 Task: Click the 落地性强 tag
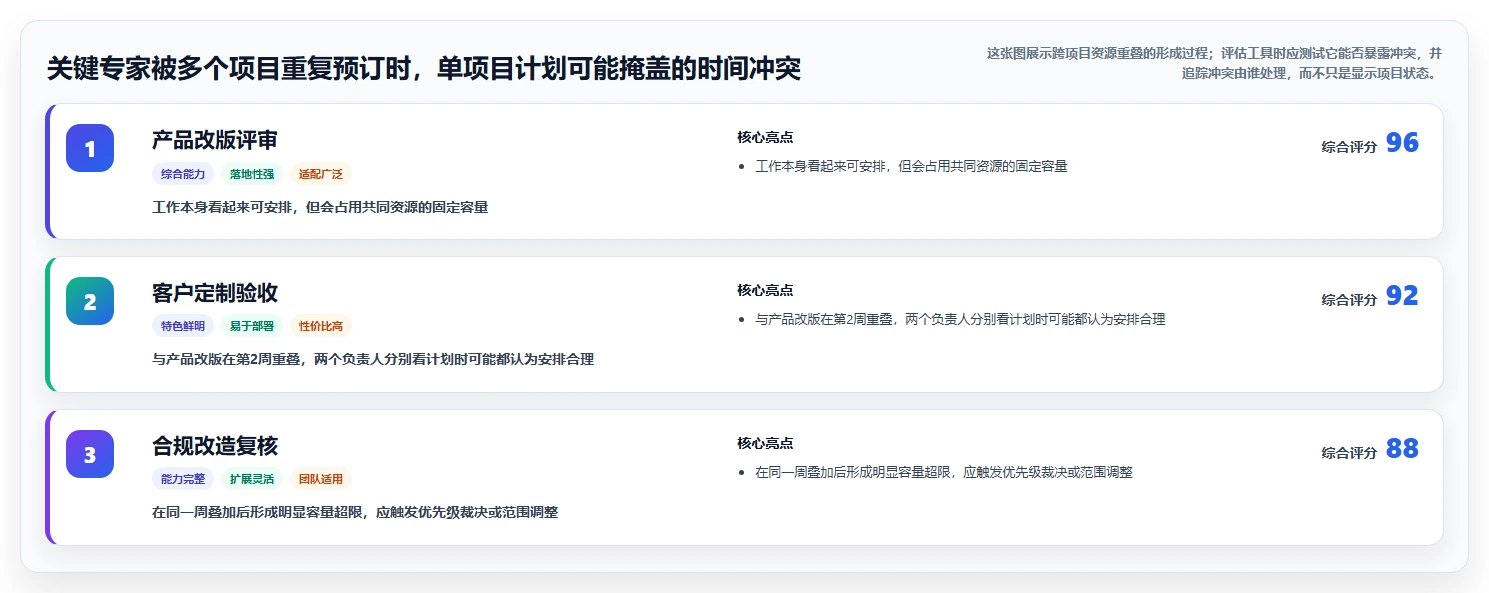(252, 173)
